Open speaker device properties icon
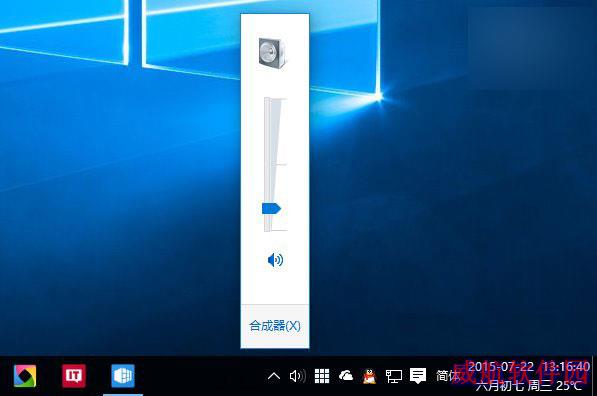 coord(272,53)
